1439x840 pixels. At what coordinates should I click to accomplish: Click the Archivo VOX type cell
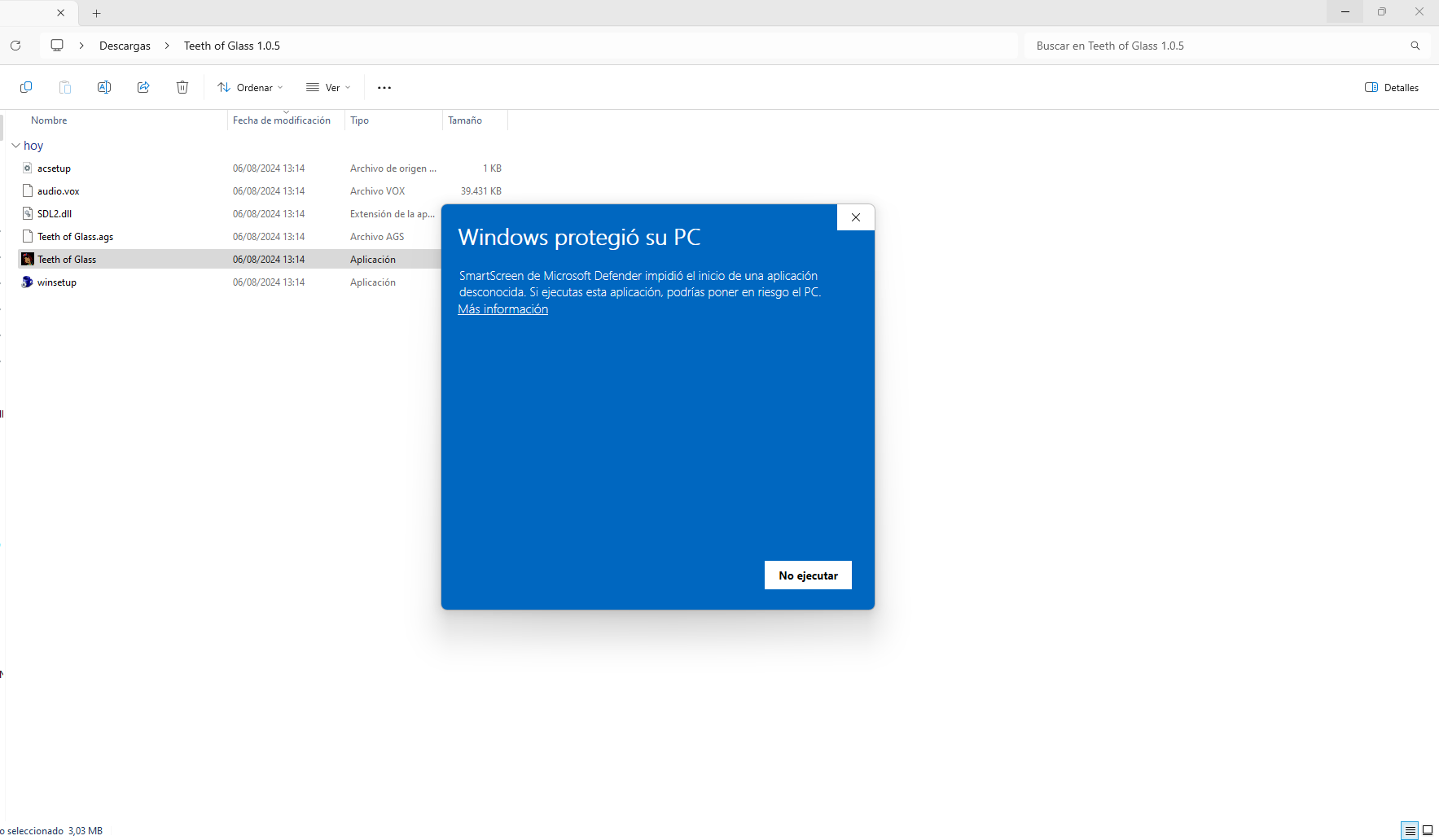378,191
